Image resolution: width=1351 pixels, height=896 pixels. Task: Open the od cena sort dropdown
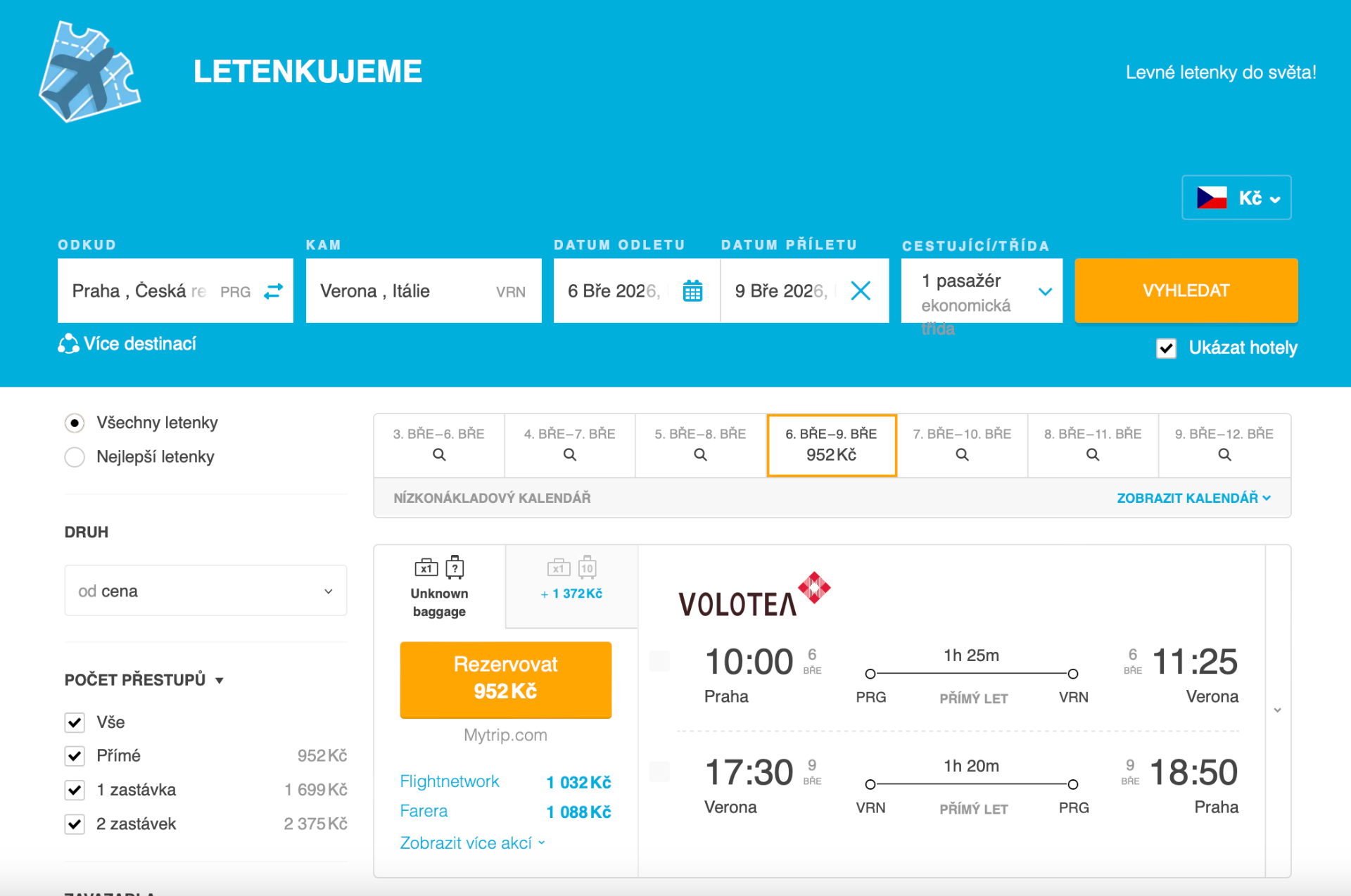point(205,591)
